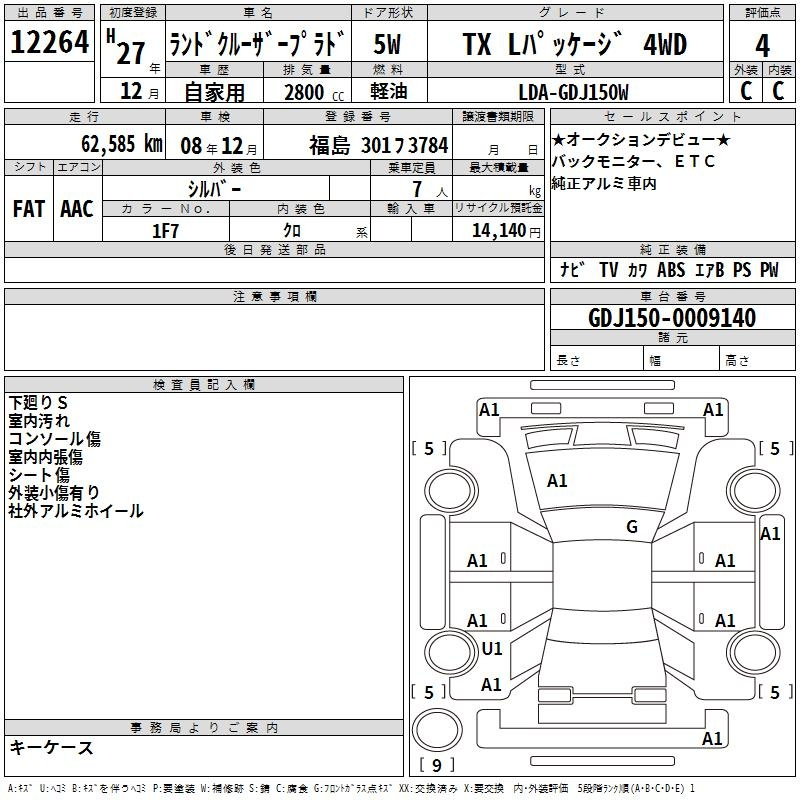Select the TV equipment entry
Screen dimensions: 800x800
point(609,270)
